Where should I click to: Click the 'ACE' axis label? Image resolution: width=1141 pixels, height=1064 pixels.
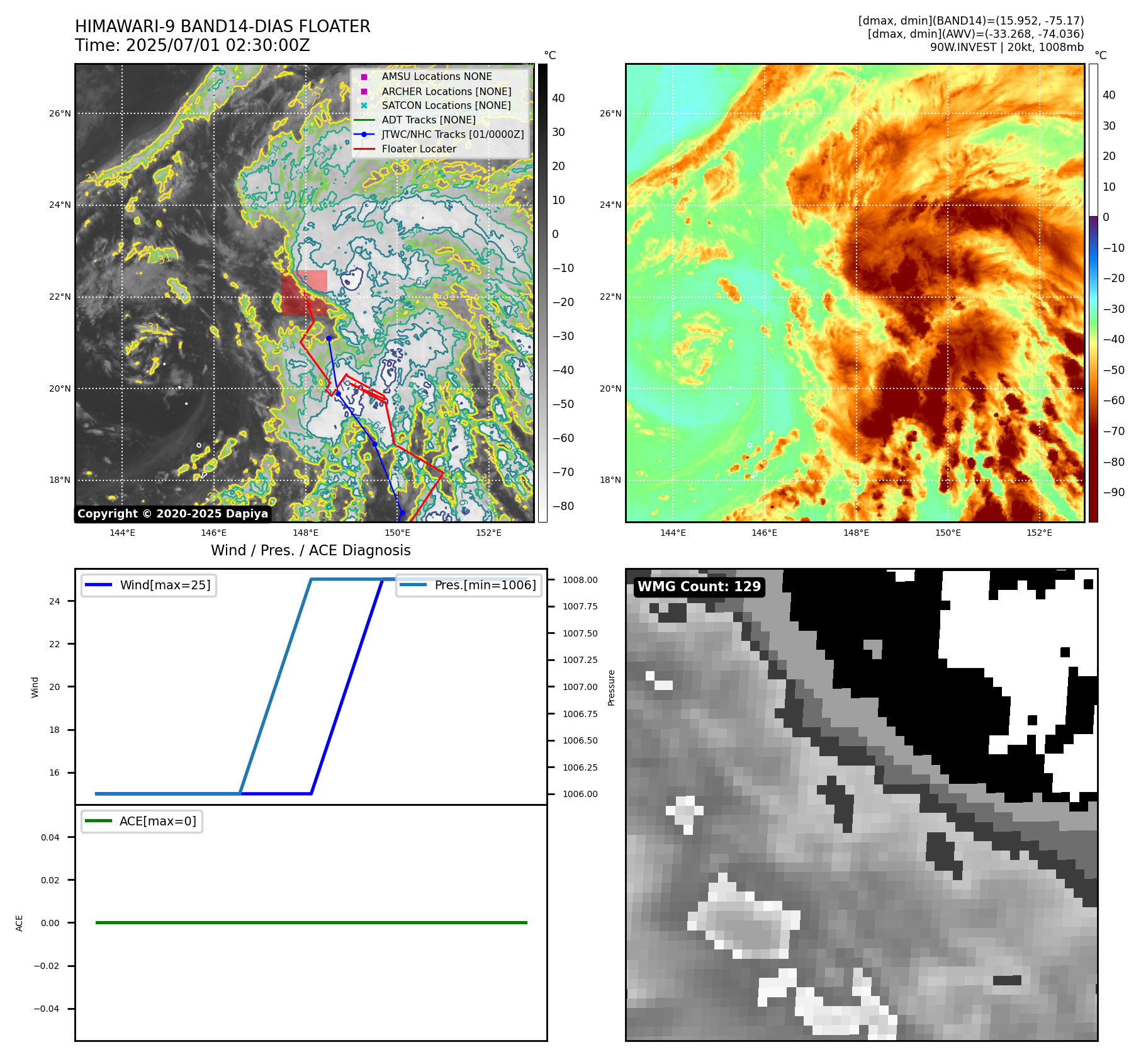(20, 923)
